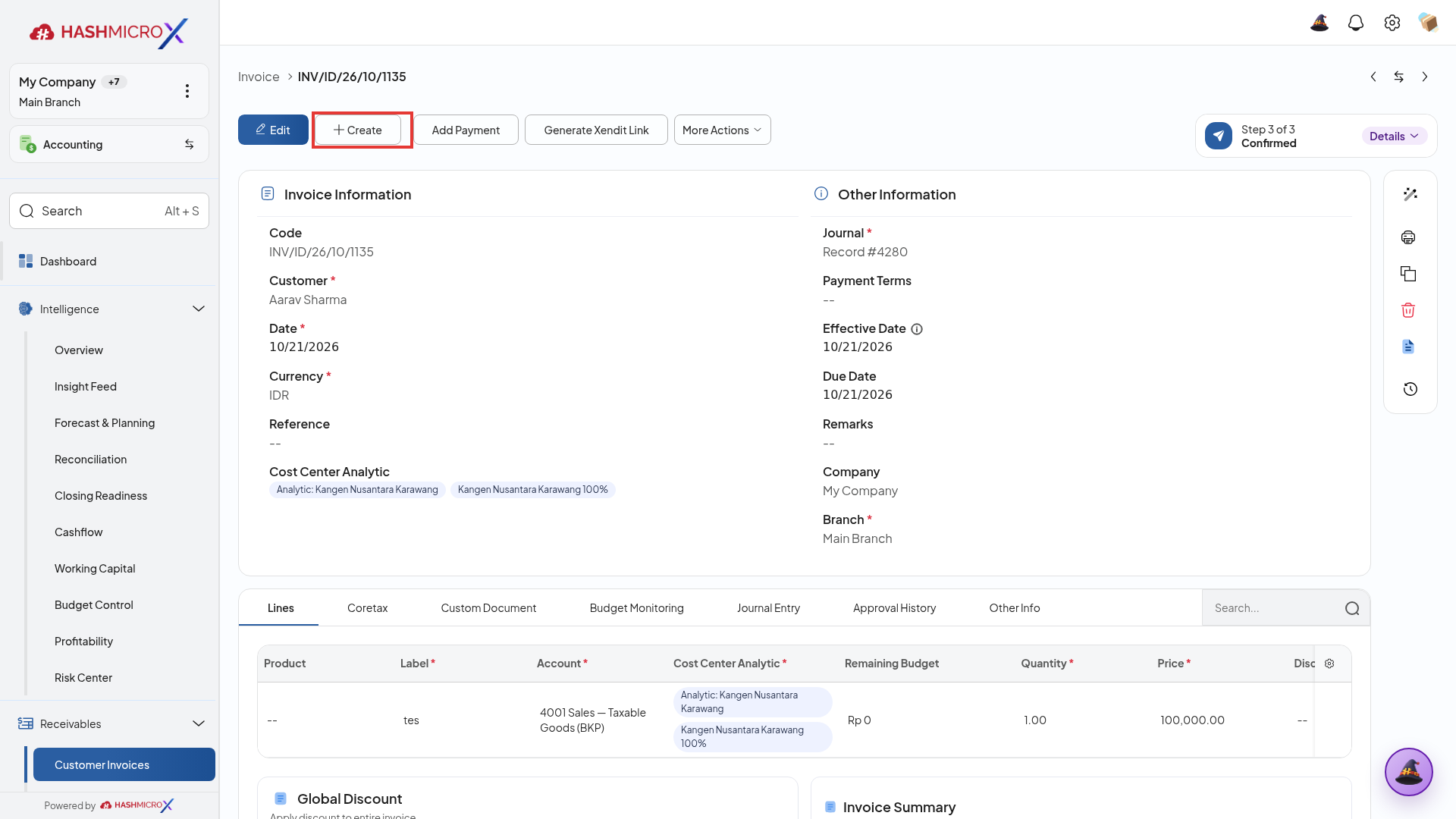Delete invoice with red trash icon

pos(1408,310)
